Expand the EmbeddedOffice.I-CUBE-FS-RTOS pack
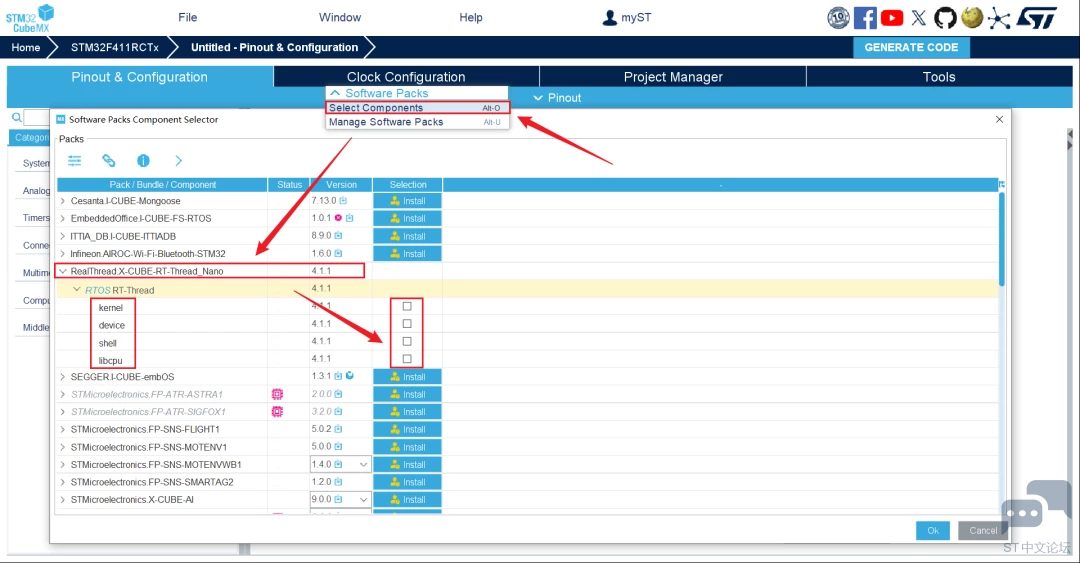 point(63,218)
